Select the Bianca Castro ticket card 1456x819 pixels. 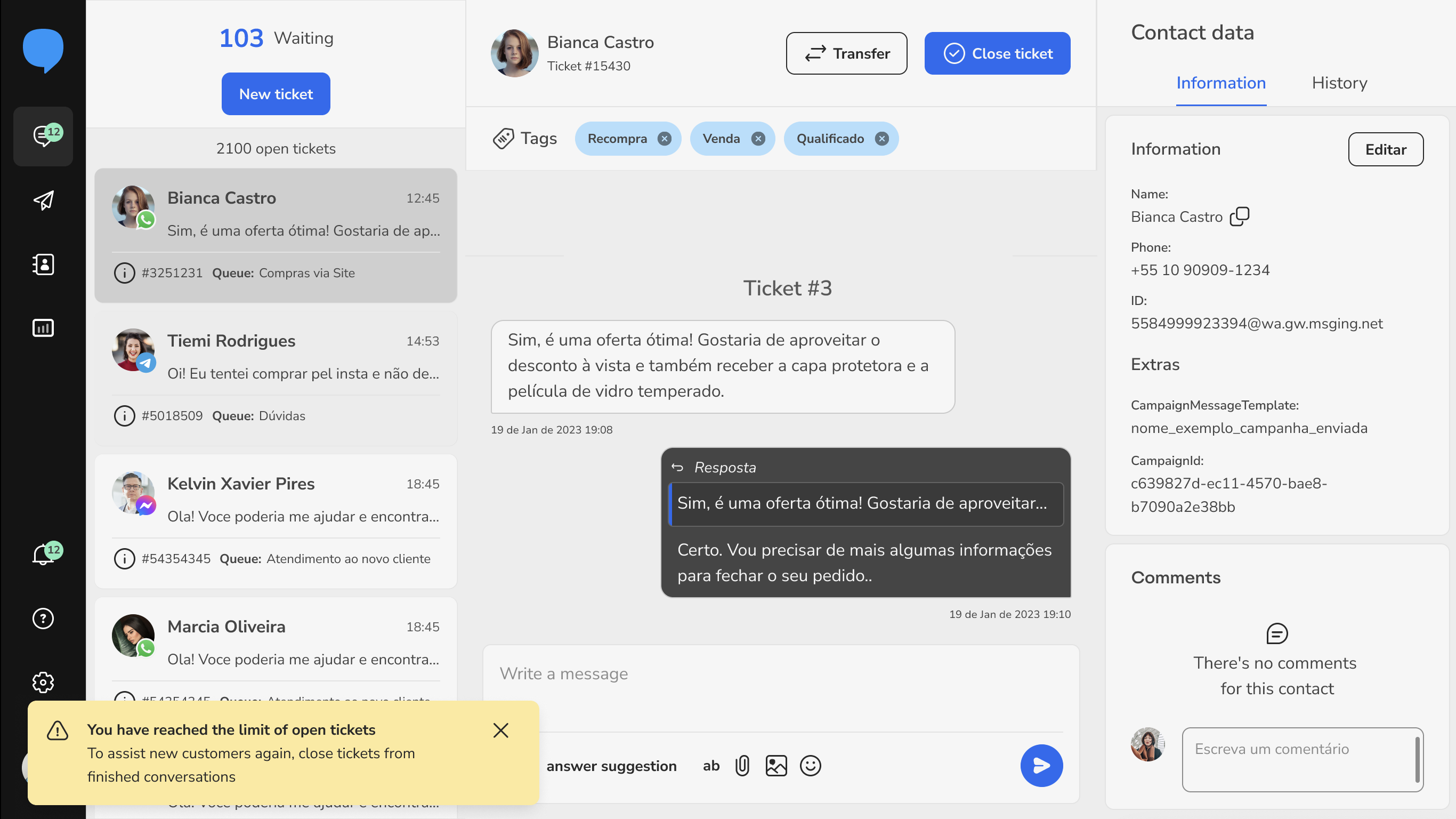click(x=276, y=235)
